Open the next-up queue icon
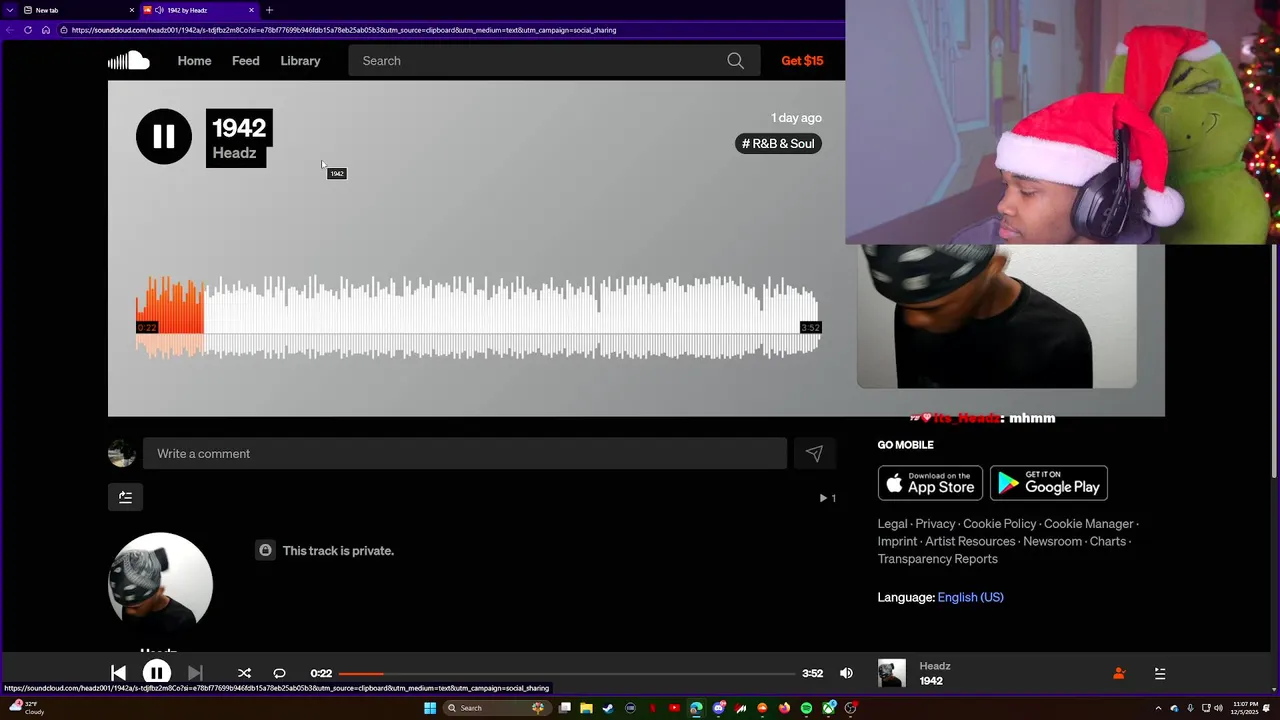Screen dimensions: 1280x720 pos(1160,674)
